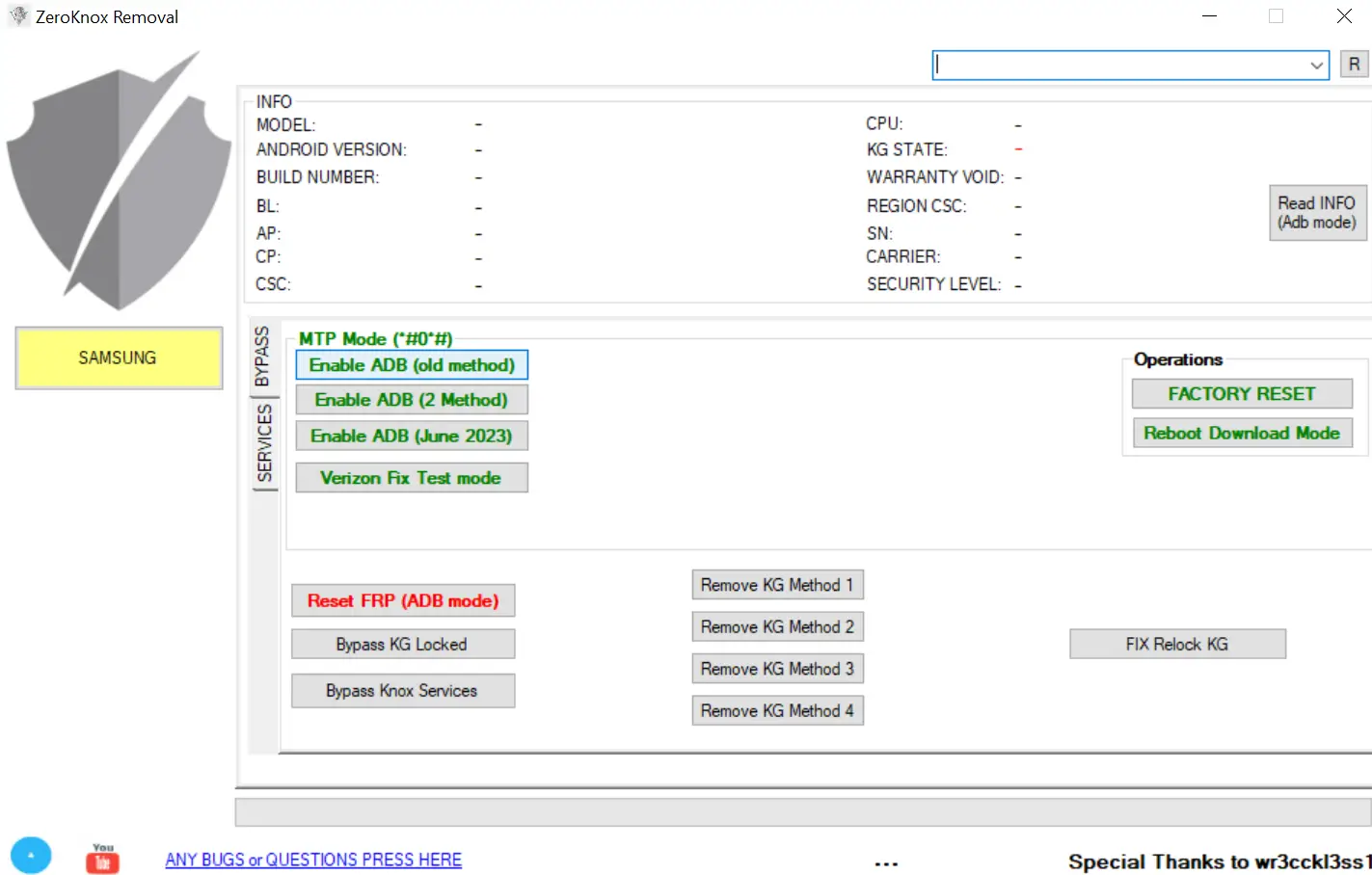Click Verizon Fix Test mode button

pos(412,478)
